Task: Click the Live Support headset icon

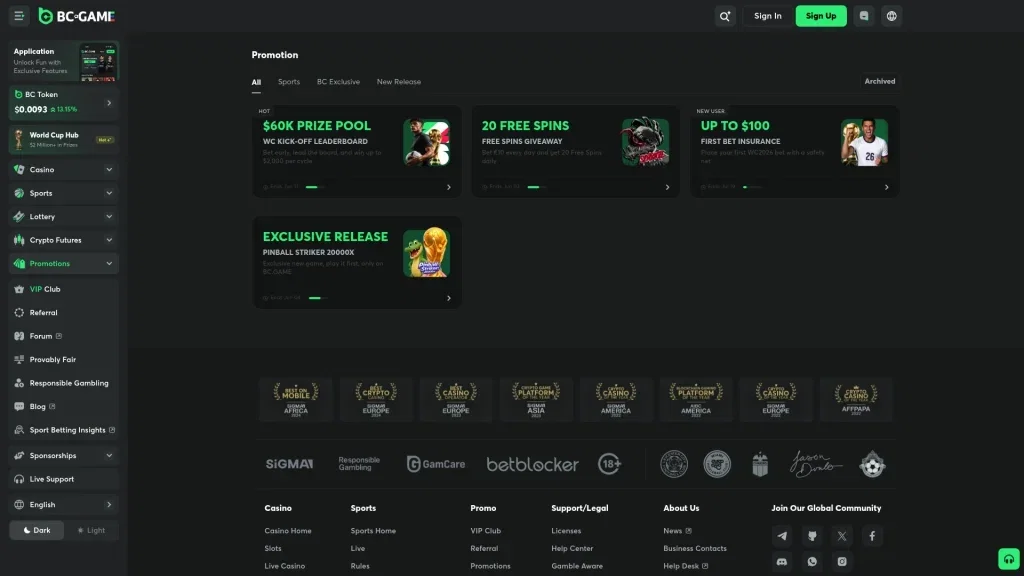Action: [x=19, y=479]
